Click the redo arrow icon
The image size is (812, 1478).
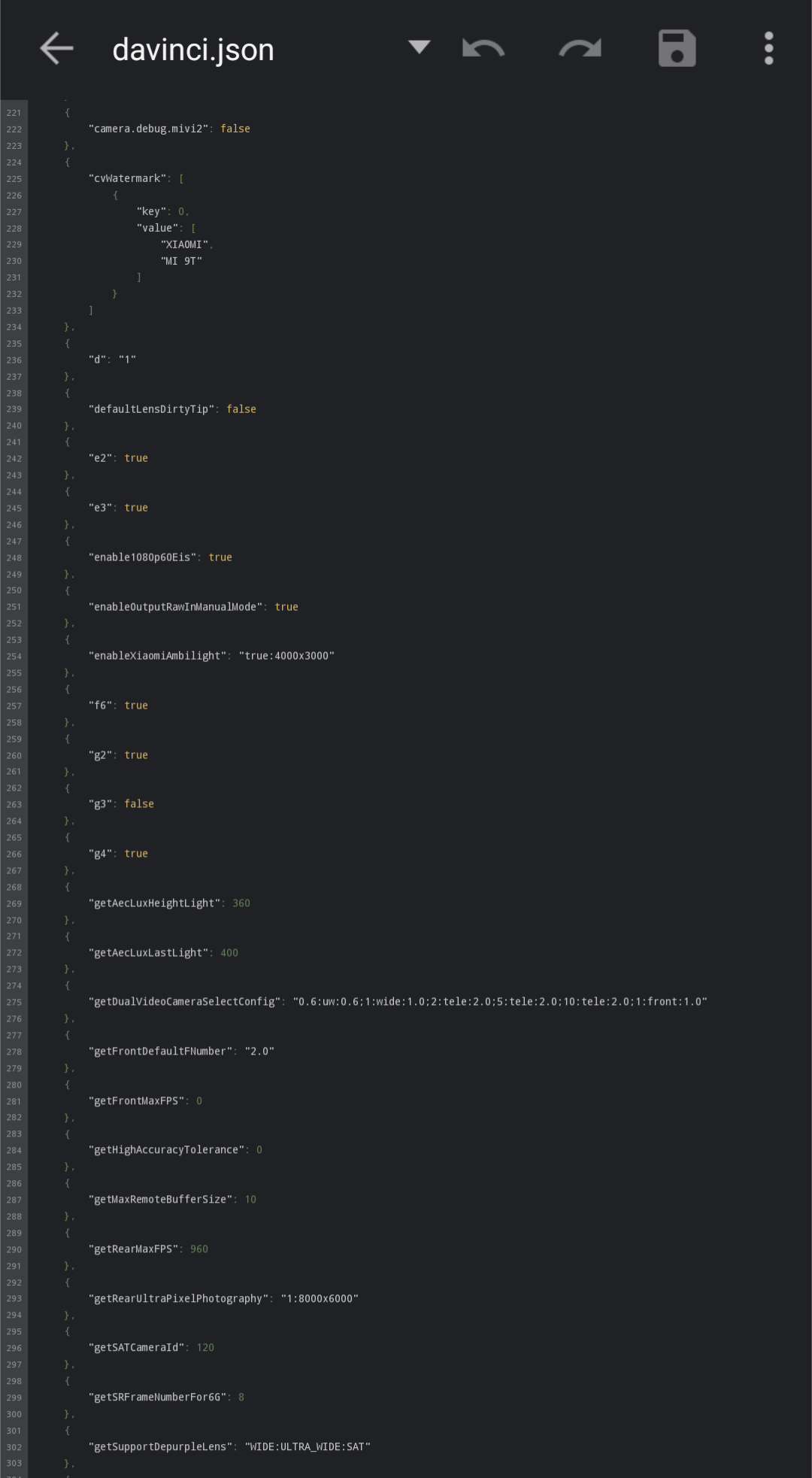pos(580,49)
